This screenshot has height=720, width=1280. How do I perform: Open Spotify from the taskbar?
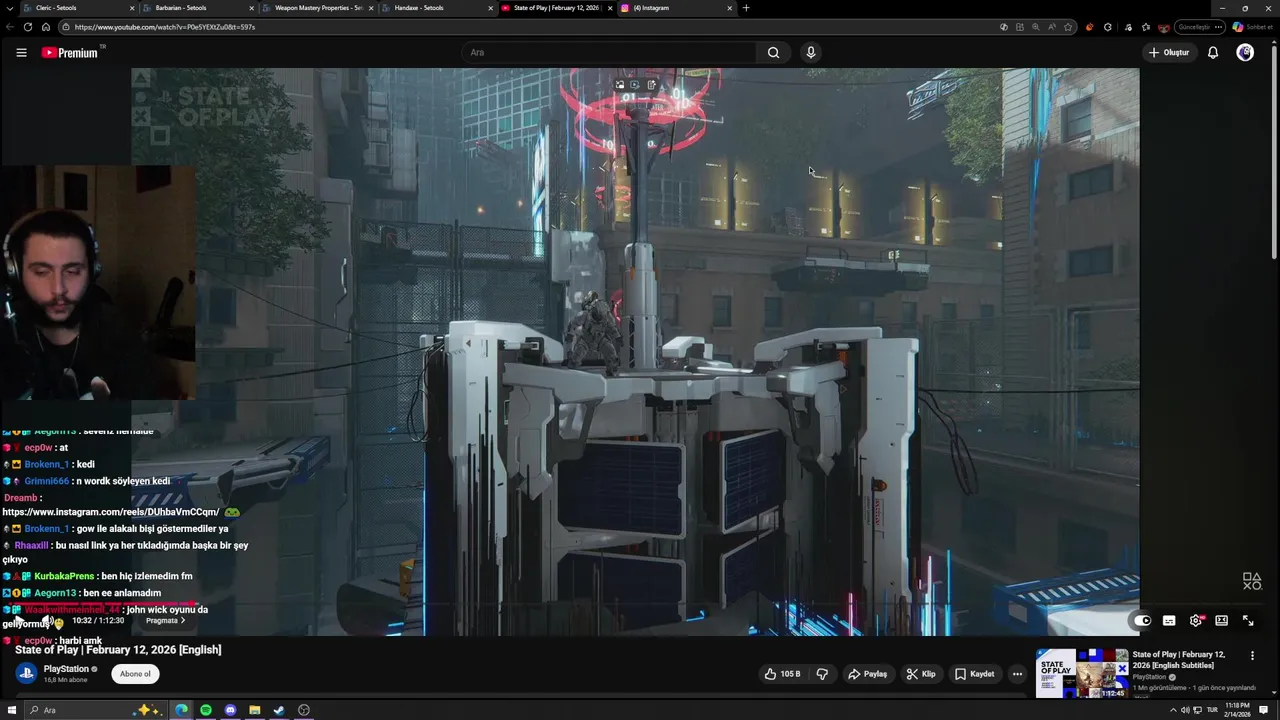click(x=206, y=710)
